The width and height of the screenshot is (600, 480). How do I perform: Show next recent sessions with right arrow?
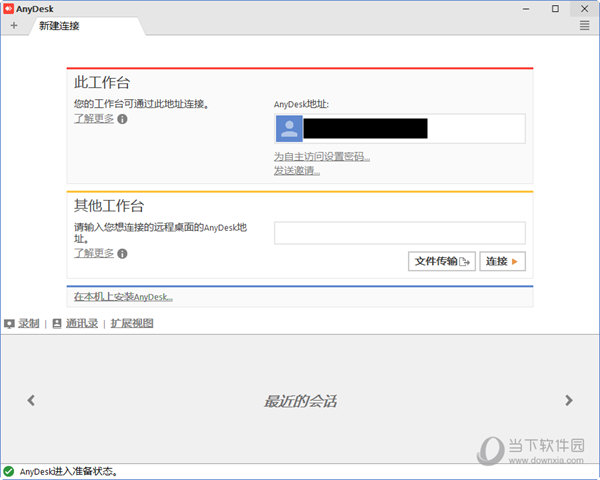[569, 400]
